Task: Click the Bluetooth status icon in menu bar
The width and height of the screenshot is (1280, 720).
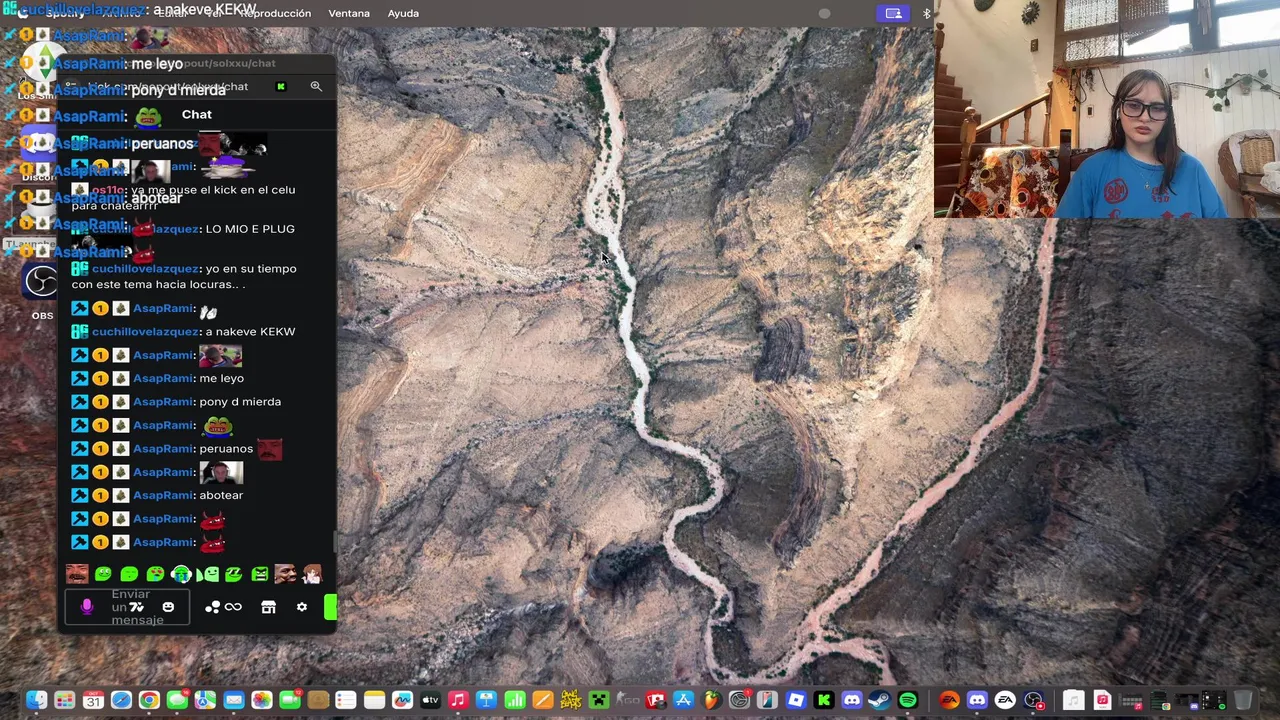Action: click(x=926, y=13)
